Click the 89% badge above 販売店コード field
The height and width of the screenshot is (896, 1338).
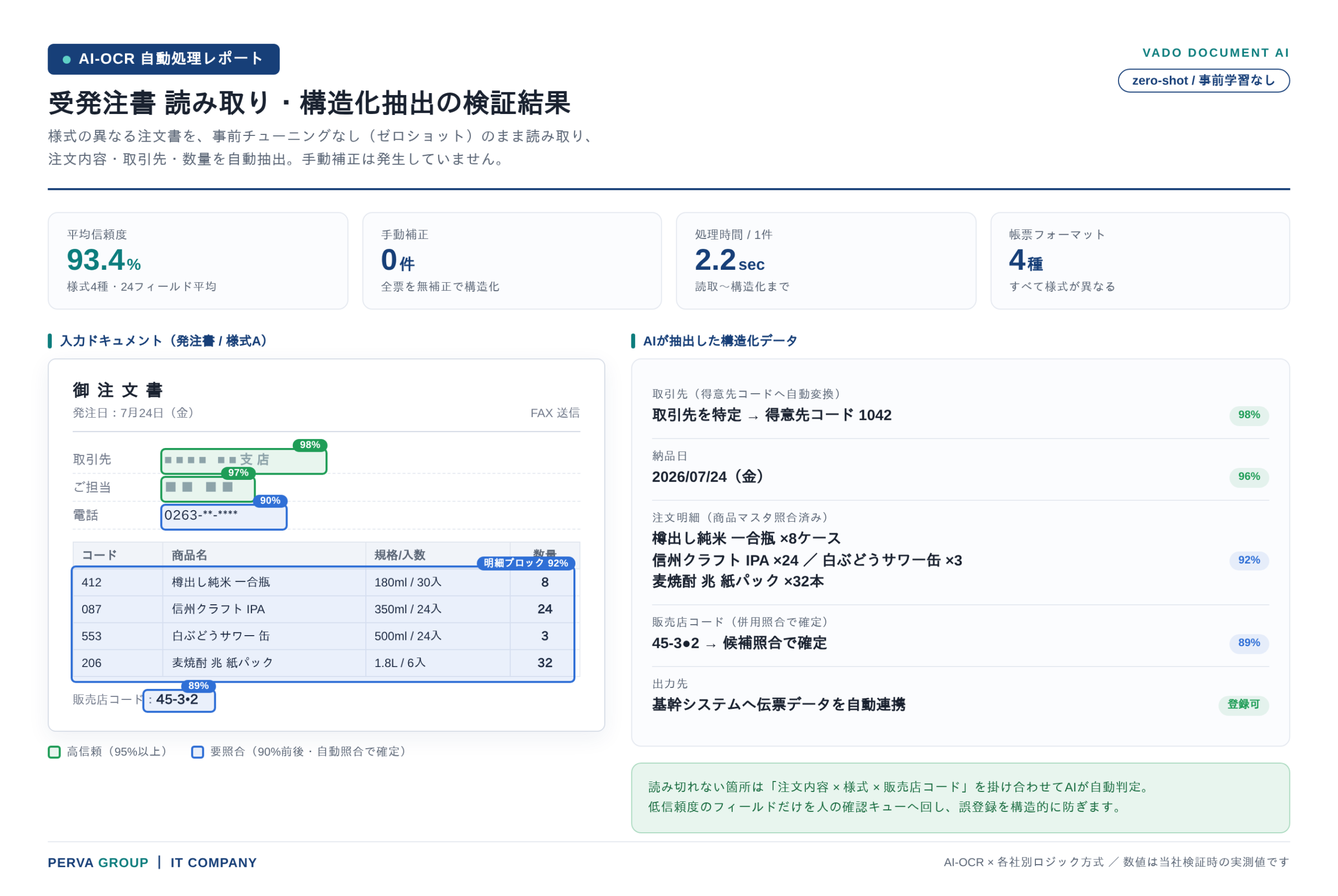198,686
